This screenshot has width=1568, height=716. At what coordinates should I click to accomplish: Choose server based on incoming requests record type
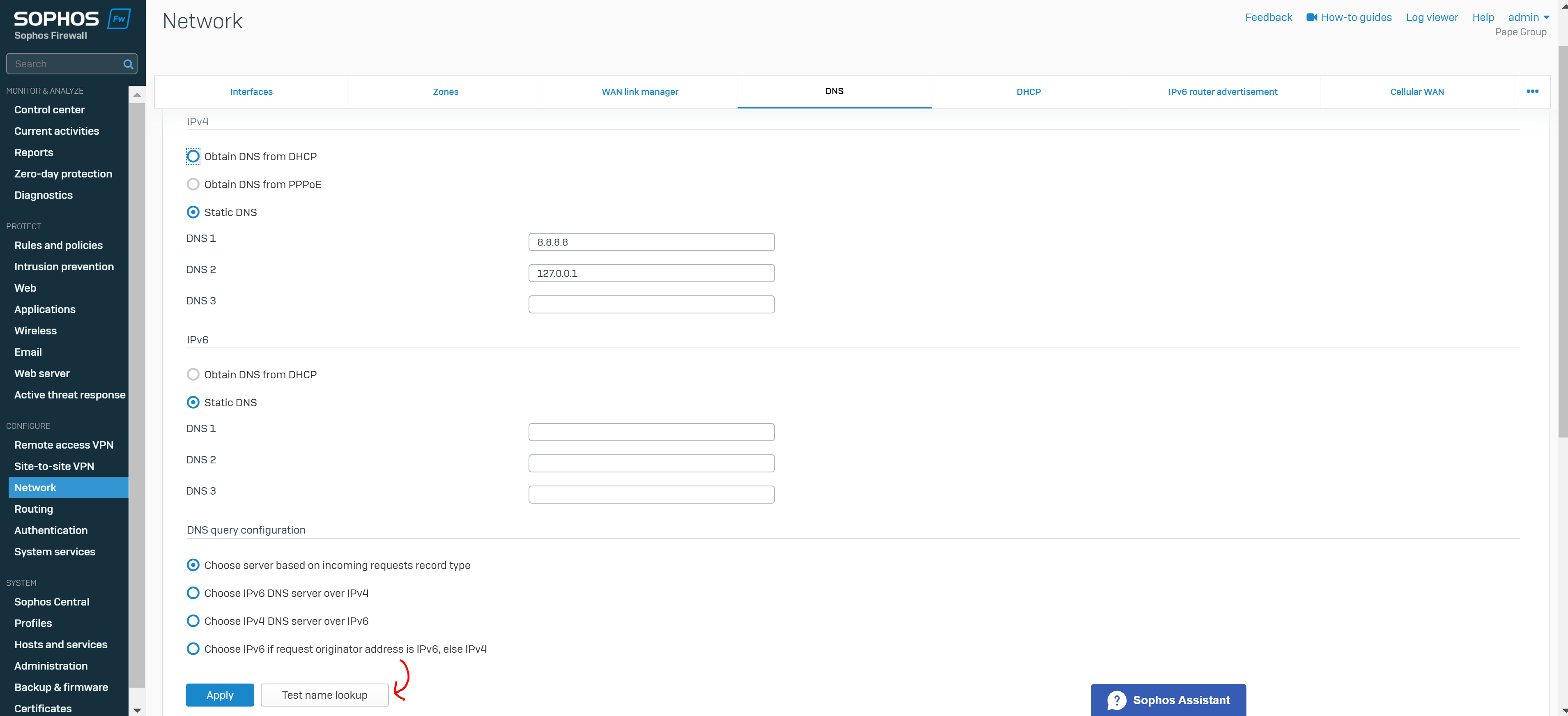coord(193,565)
